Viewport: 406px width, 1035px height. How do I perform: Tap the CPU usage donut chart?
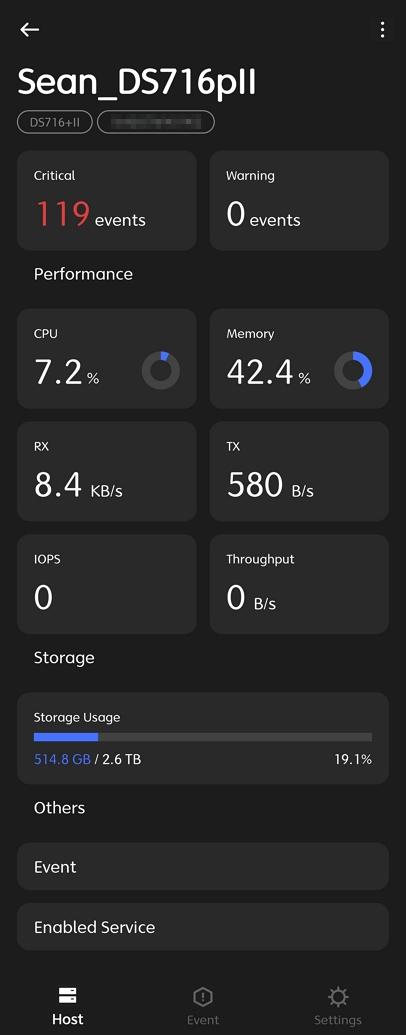point(161,370)
